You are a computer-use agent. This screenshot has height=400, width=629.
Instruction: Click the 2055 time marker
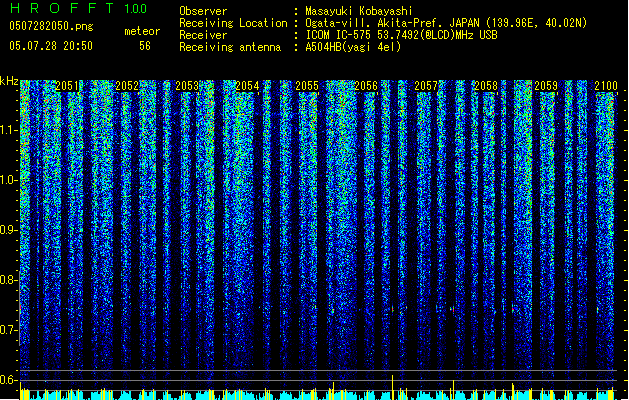307,86
